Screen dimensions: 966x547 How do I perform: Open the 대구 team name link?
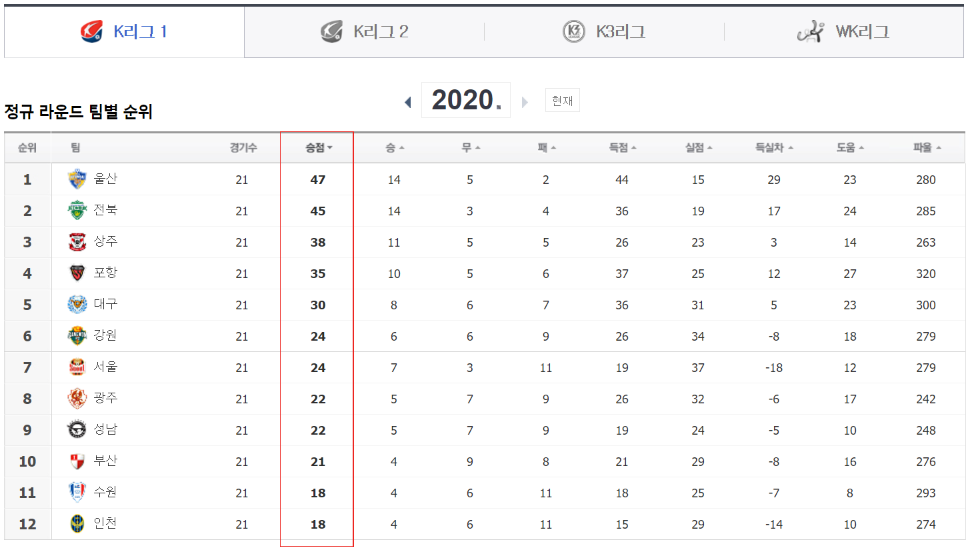coord(105,304)
